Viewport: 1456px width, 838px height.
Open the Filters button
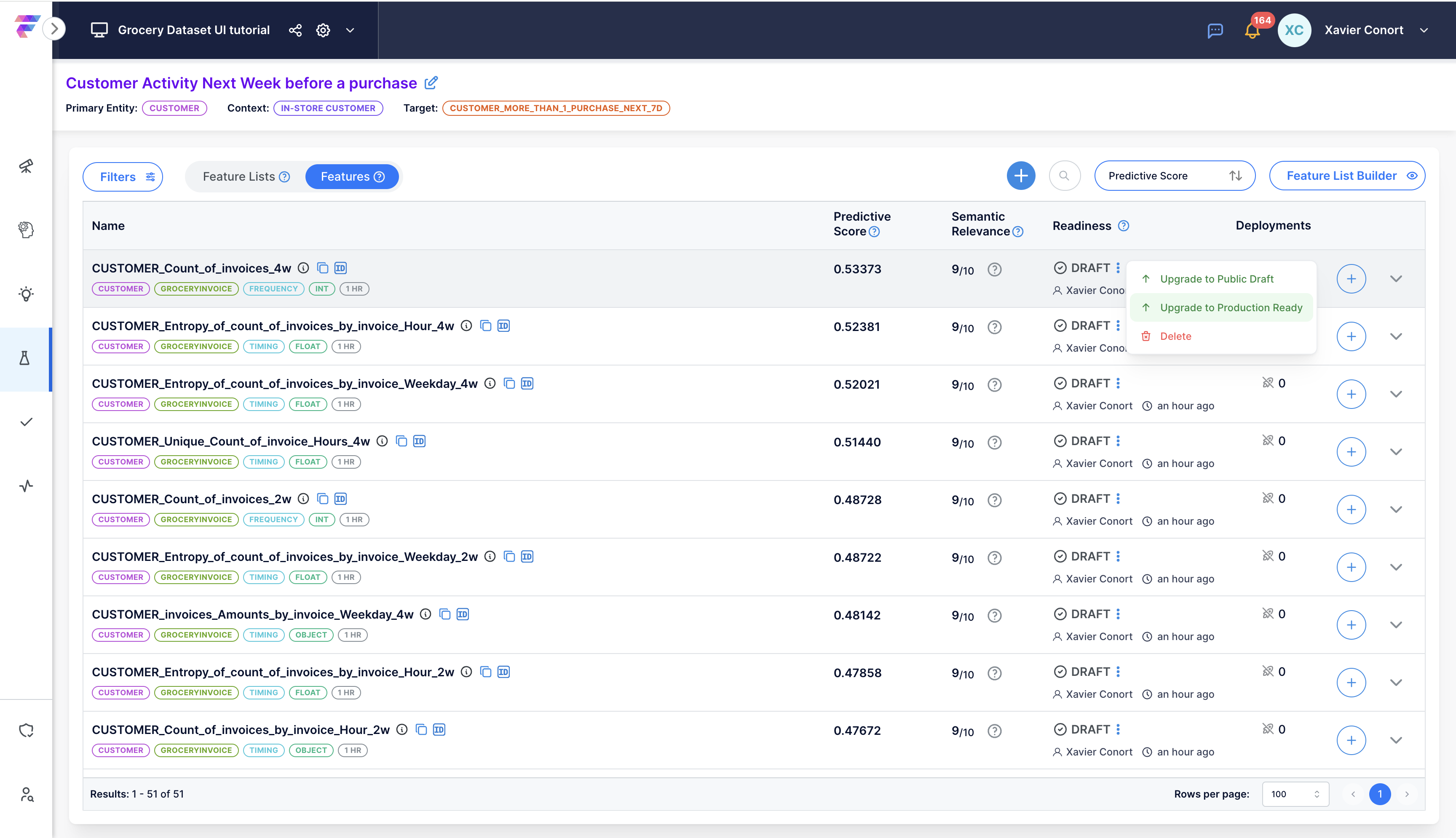tap(123, 177)
